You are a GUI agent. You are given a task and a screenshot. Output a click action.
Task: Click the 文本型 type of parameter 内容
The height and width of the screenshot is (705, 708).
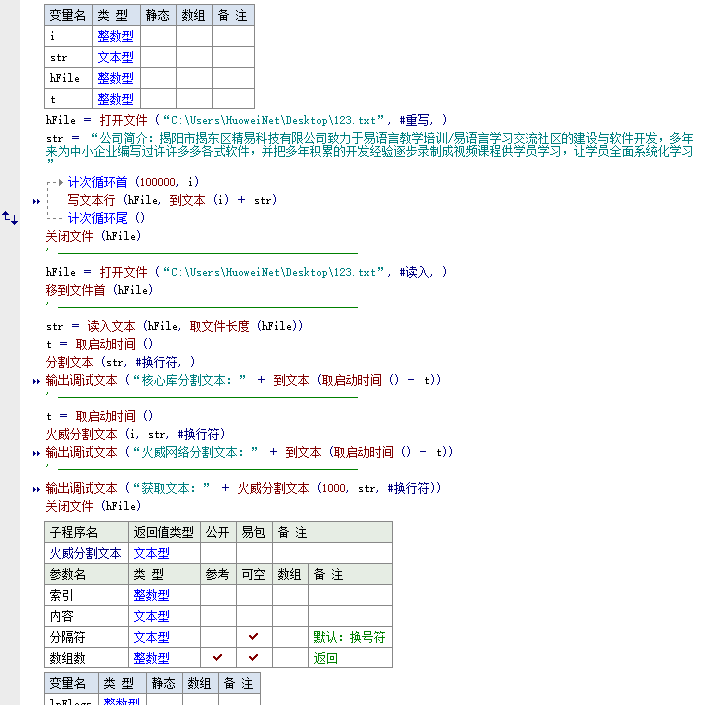[x=152, y=616]
